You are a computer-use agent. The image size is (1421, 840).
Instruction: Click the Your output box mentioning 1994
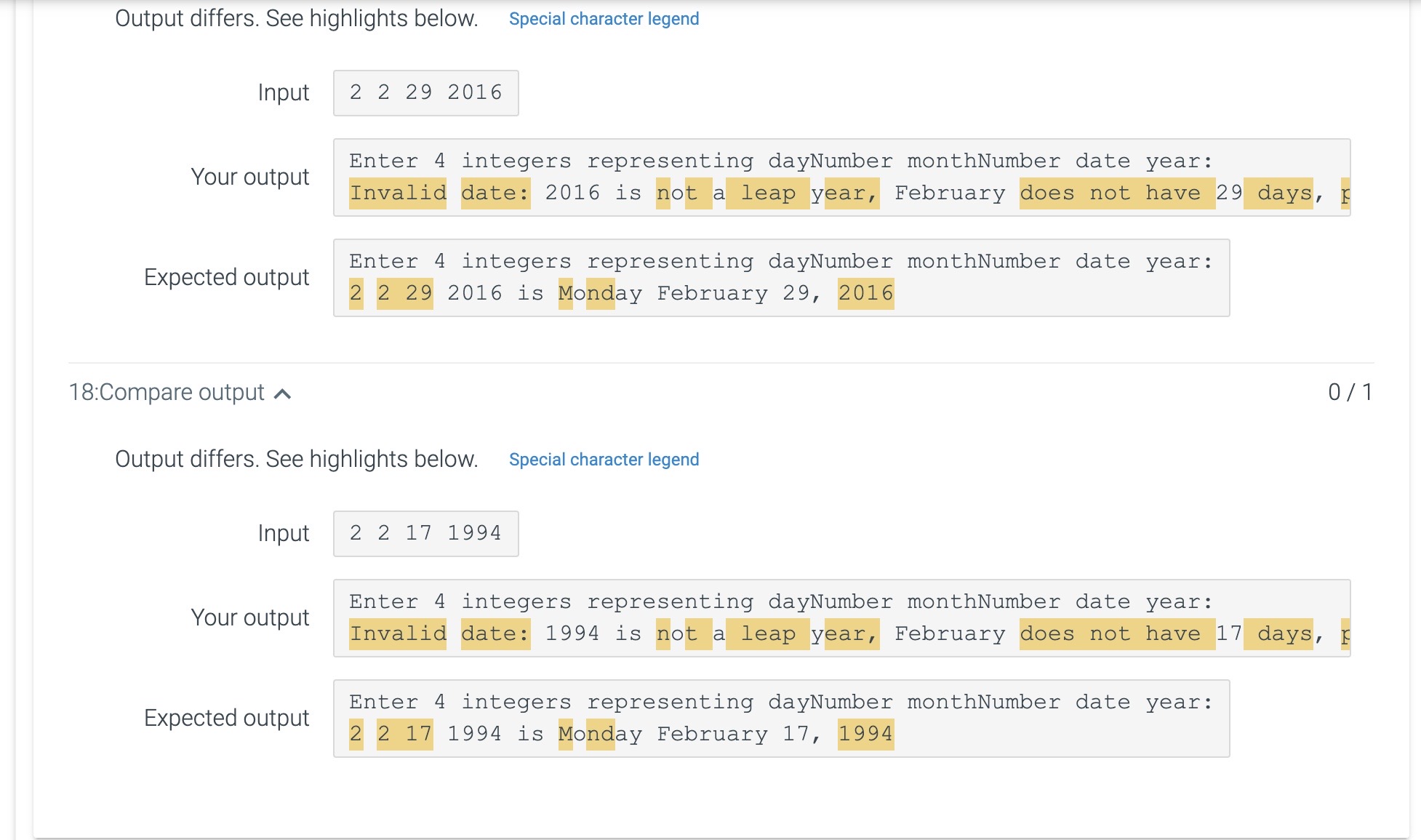tap(841, 617)
